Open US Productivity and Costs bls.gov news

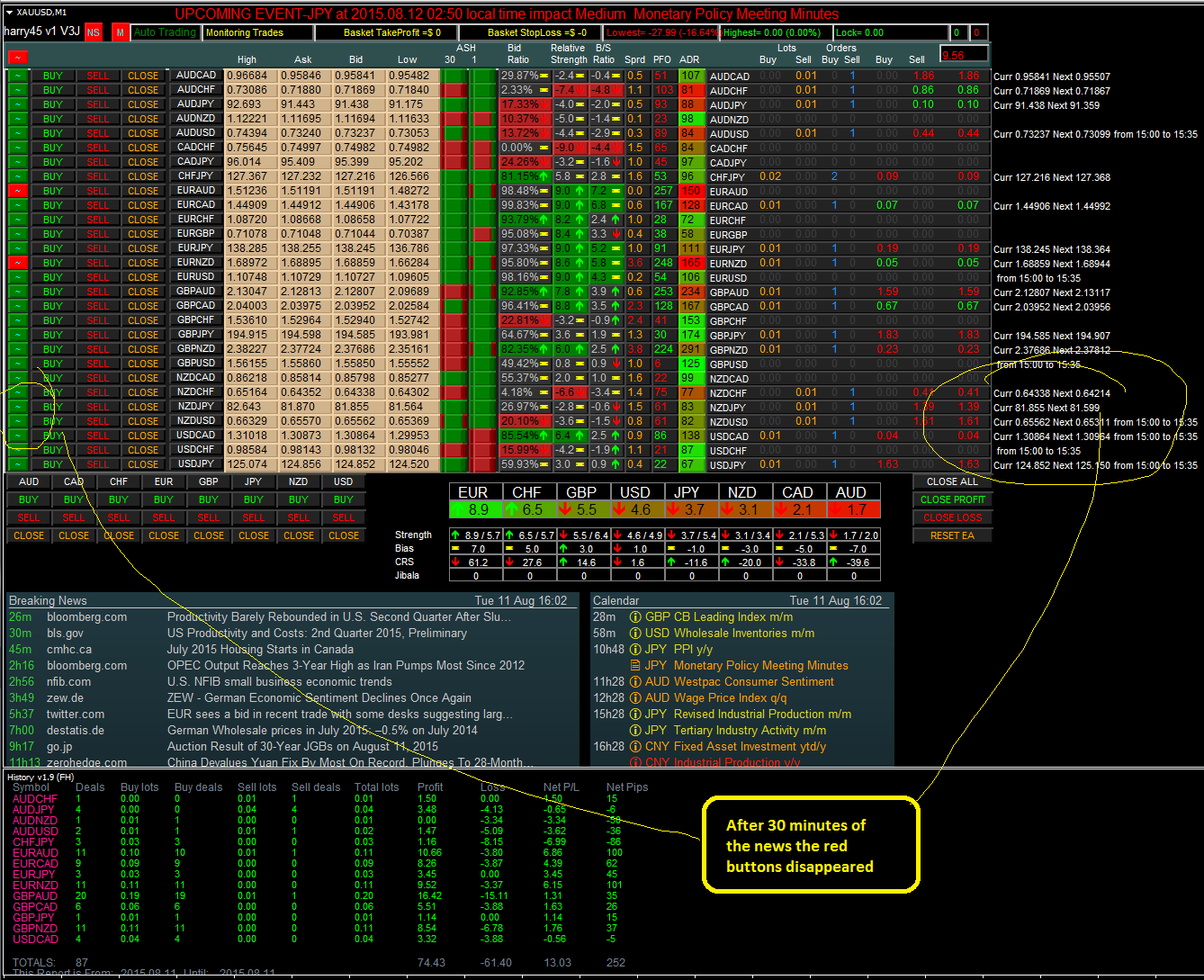click(x=317, y=634)
